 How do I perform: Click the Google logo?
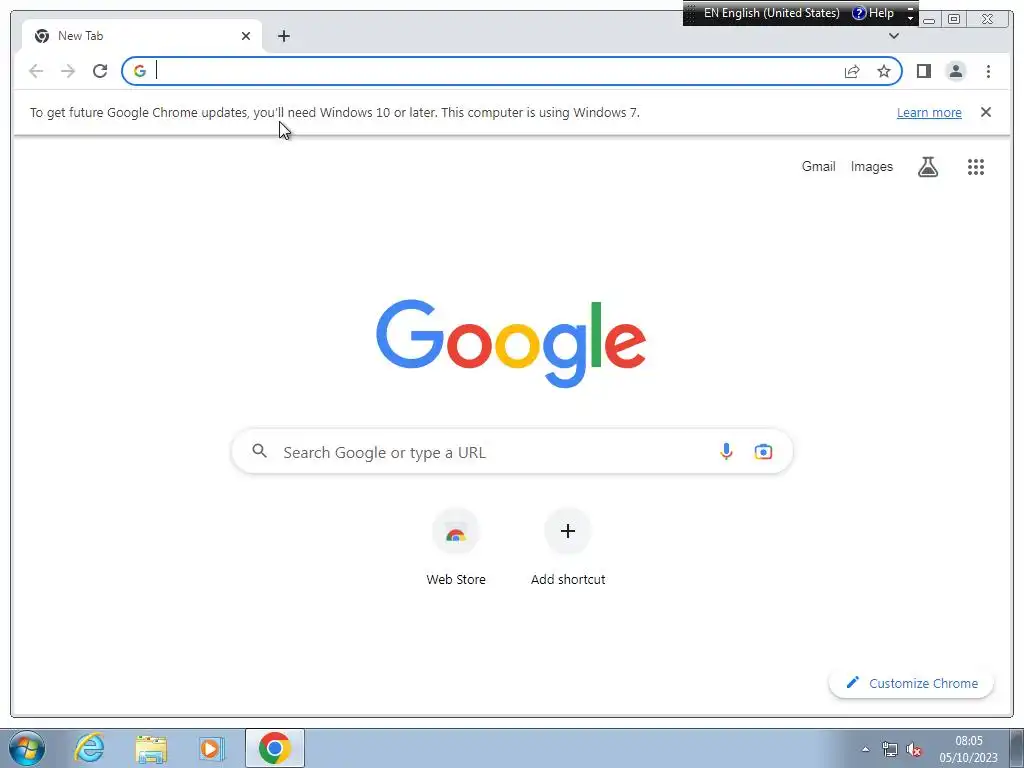(511, 342)
